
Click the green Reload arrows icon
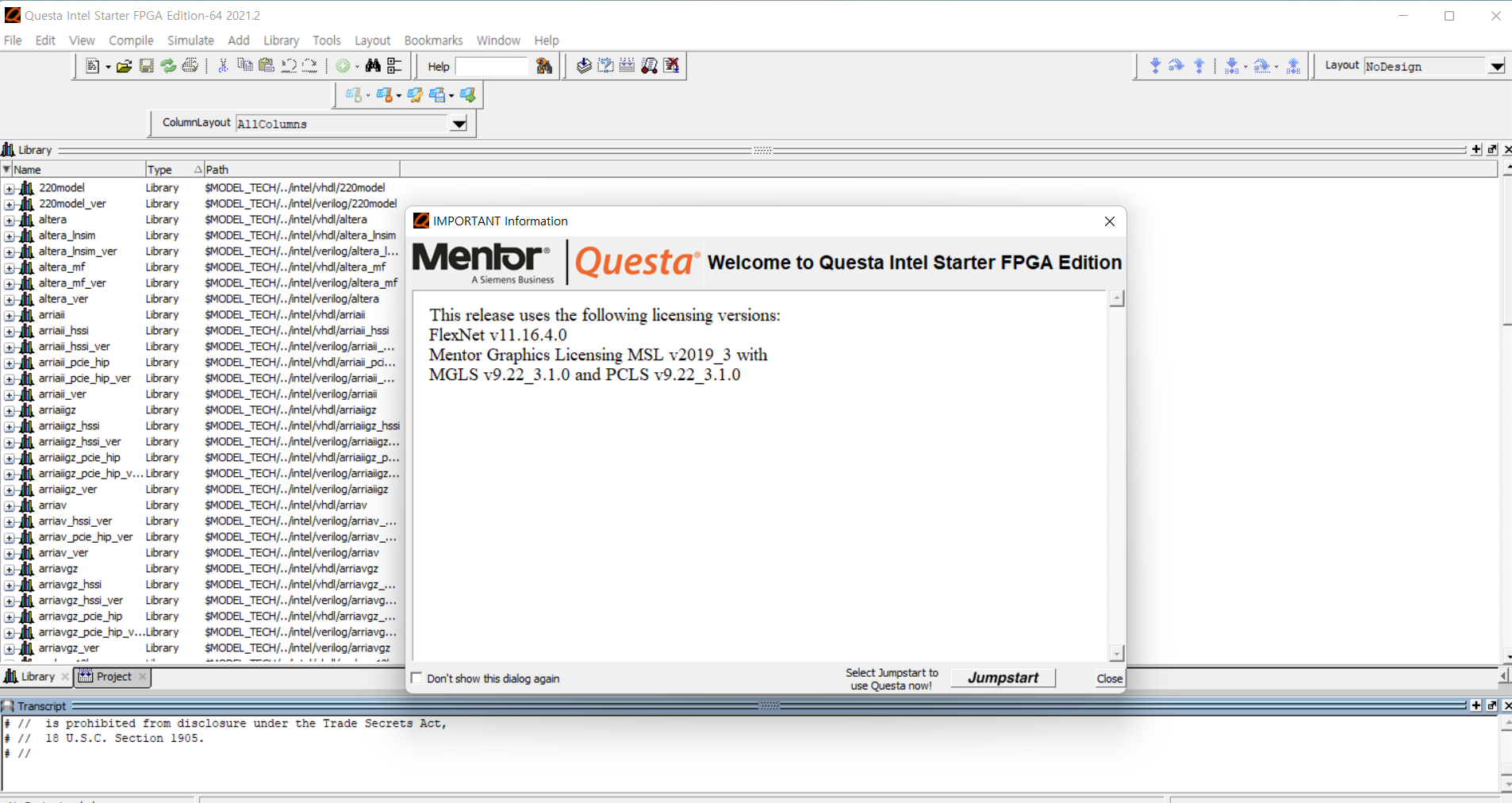tap(168, 66)
